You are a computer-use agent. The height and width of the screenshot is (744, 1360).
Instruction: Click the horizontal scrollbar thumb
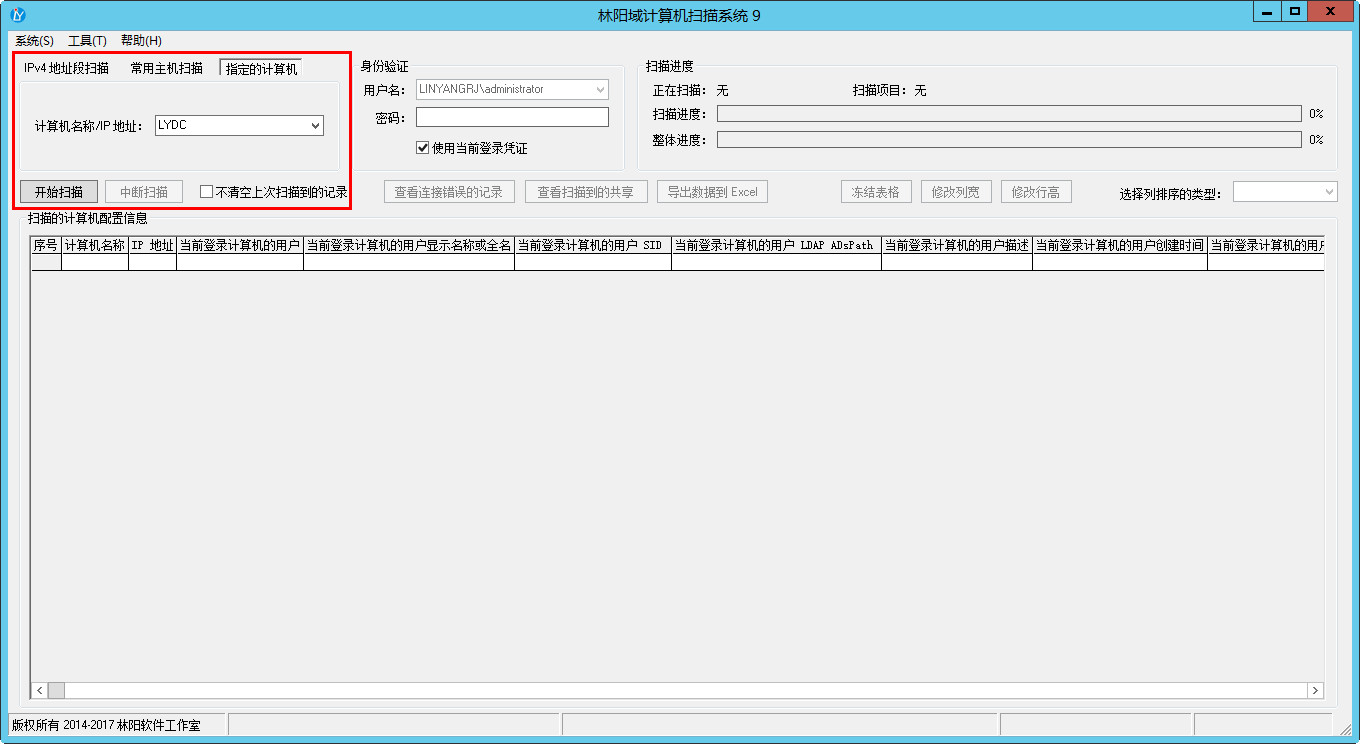(56, 691)
